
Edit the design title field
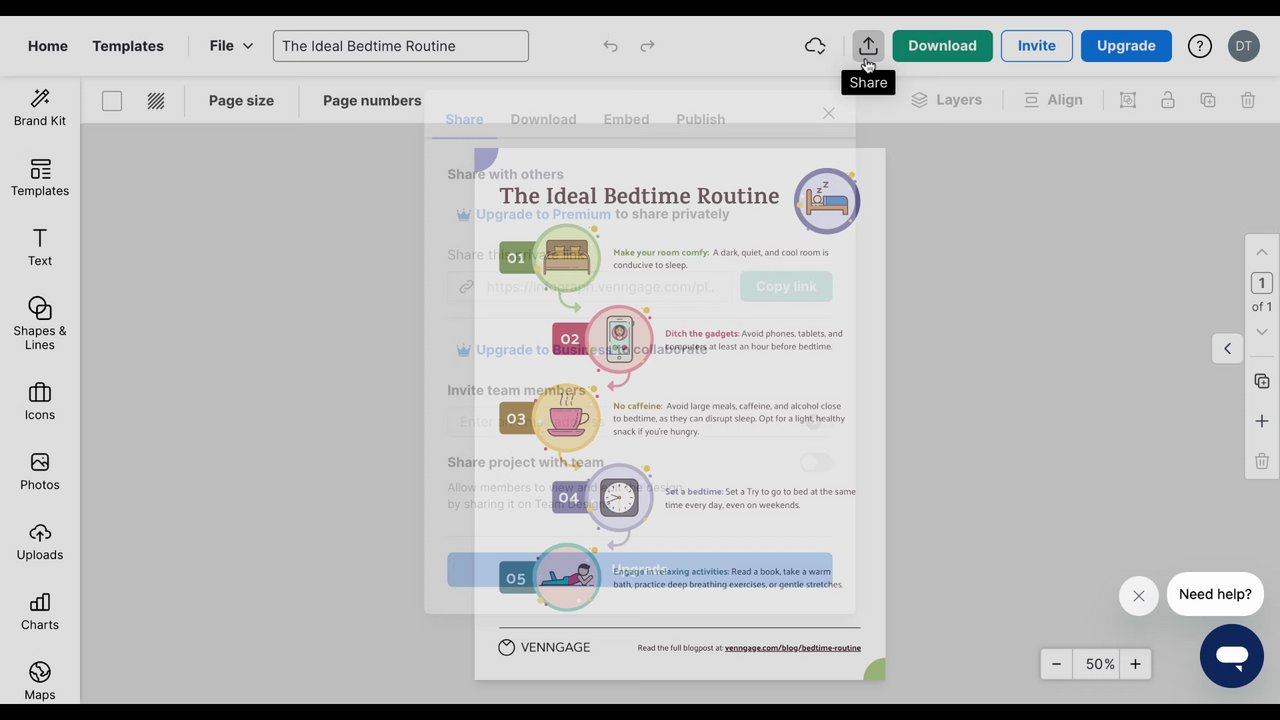click(401, 46)
